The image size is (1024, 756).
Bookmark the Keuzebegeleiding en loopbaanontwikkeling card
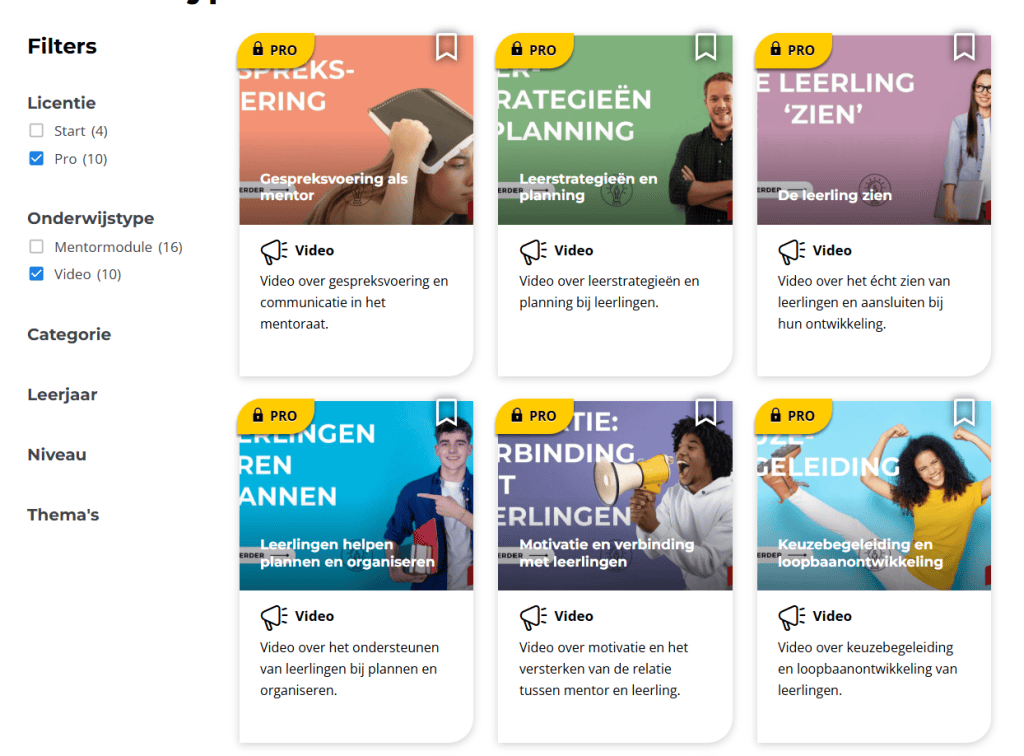pyautogui.click(x=964, y=412)
